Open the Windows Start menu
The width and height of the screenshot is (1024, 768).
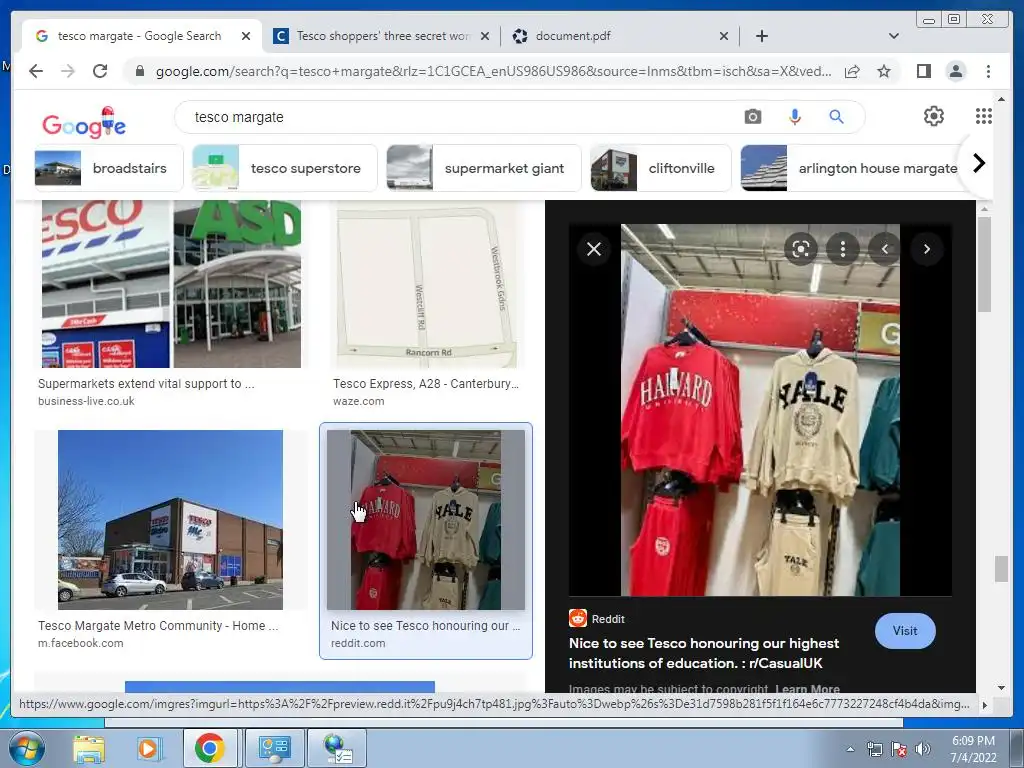pyautogui.click(x=25, y=748)
